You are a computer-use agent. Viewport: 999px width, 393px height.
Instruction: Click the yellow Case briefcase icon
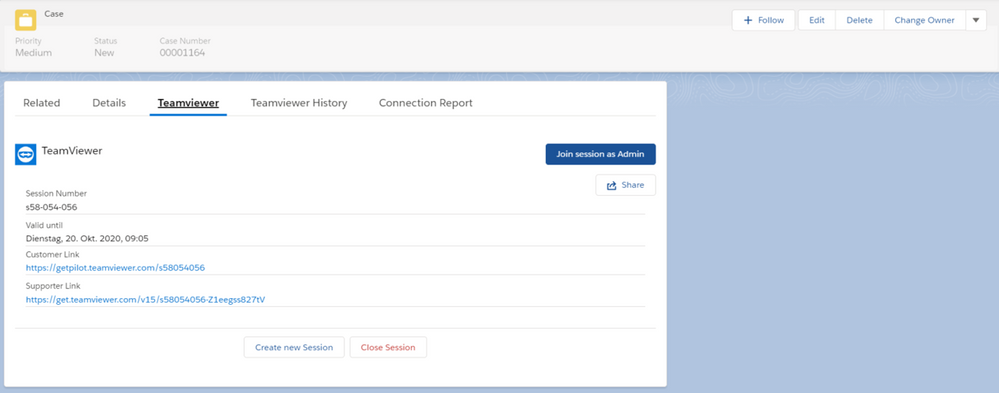[25, 20]
